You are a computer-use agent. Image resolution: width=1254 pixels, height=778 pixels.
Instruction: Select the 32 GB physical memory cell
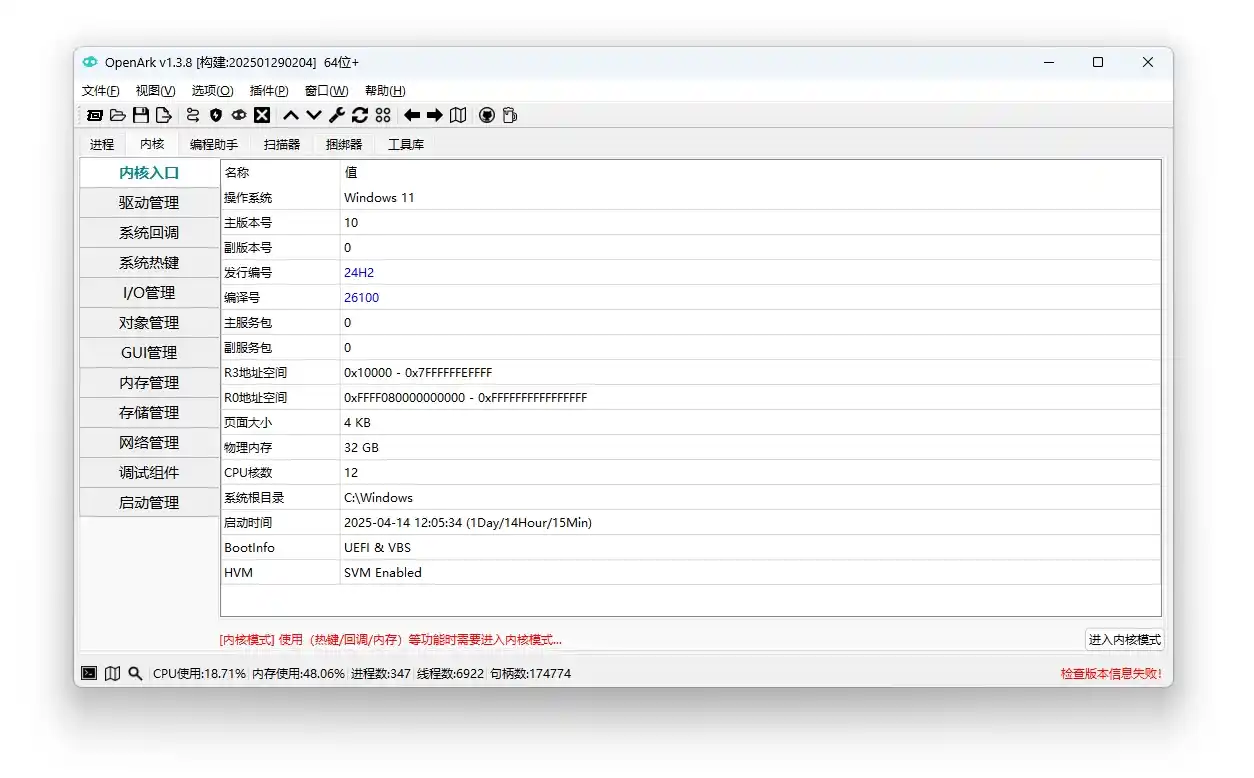click(750, 447)
